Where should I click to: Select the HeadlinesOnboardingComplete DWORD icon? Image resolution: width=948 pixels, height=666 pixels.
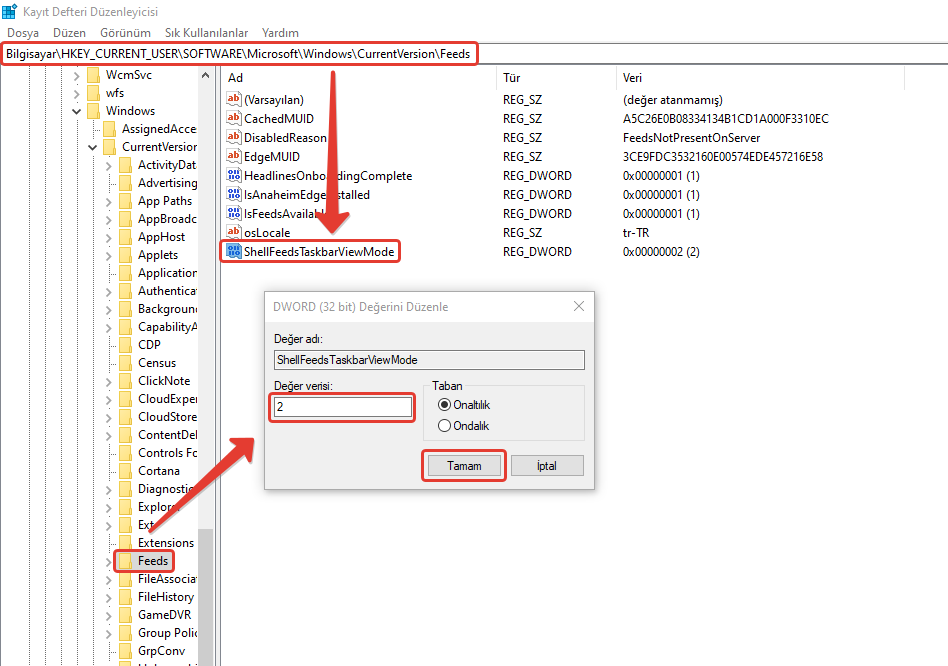point(234,176)
